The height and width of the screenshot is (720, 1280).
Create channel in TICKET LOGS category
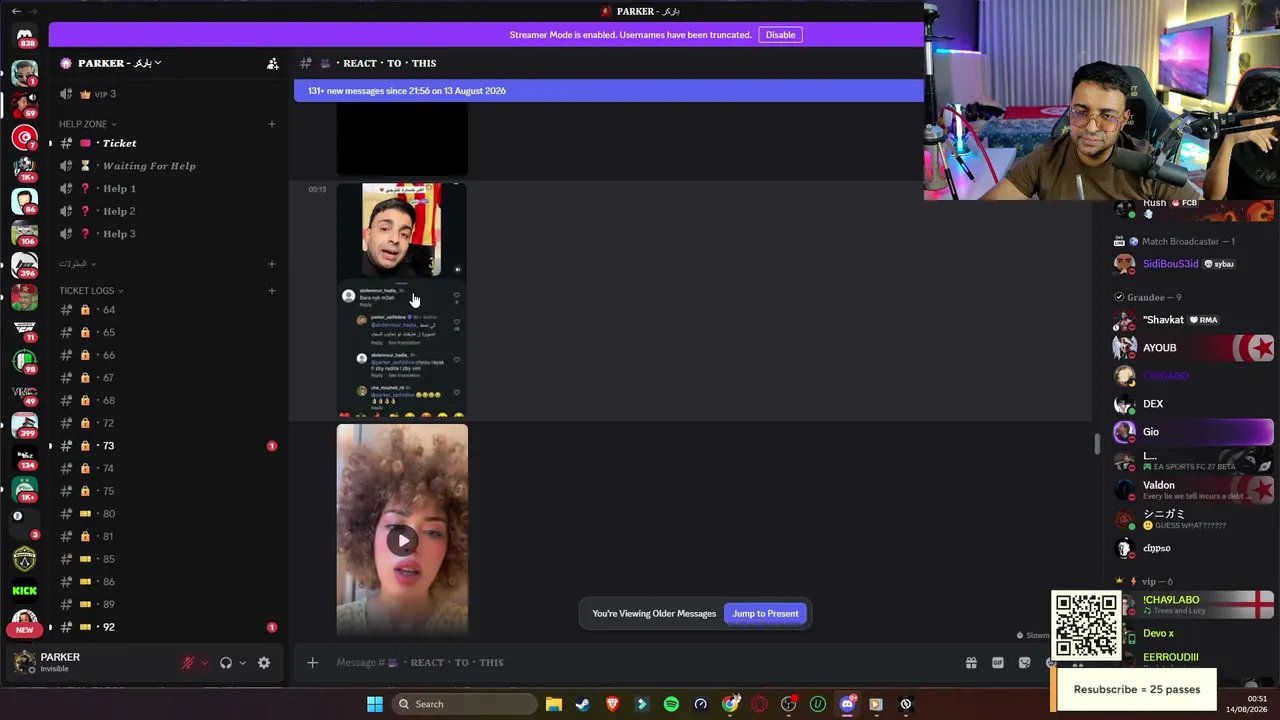pos(272,291)
